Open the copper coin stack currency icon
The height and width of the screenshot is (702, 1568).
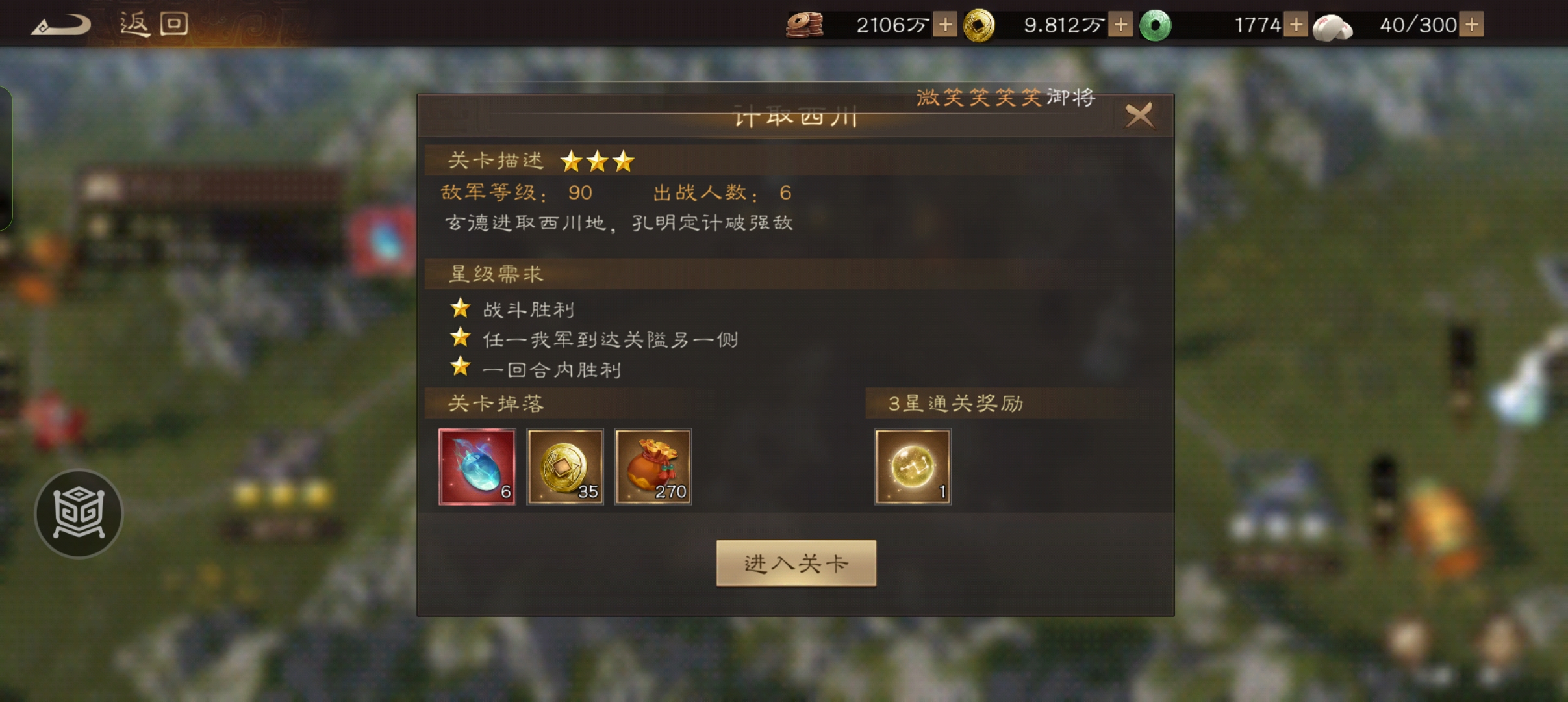tap(805, 25)
